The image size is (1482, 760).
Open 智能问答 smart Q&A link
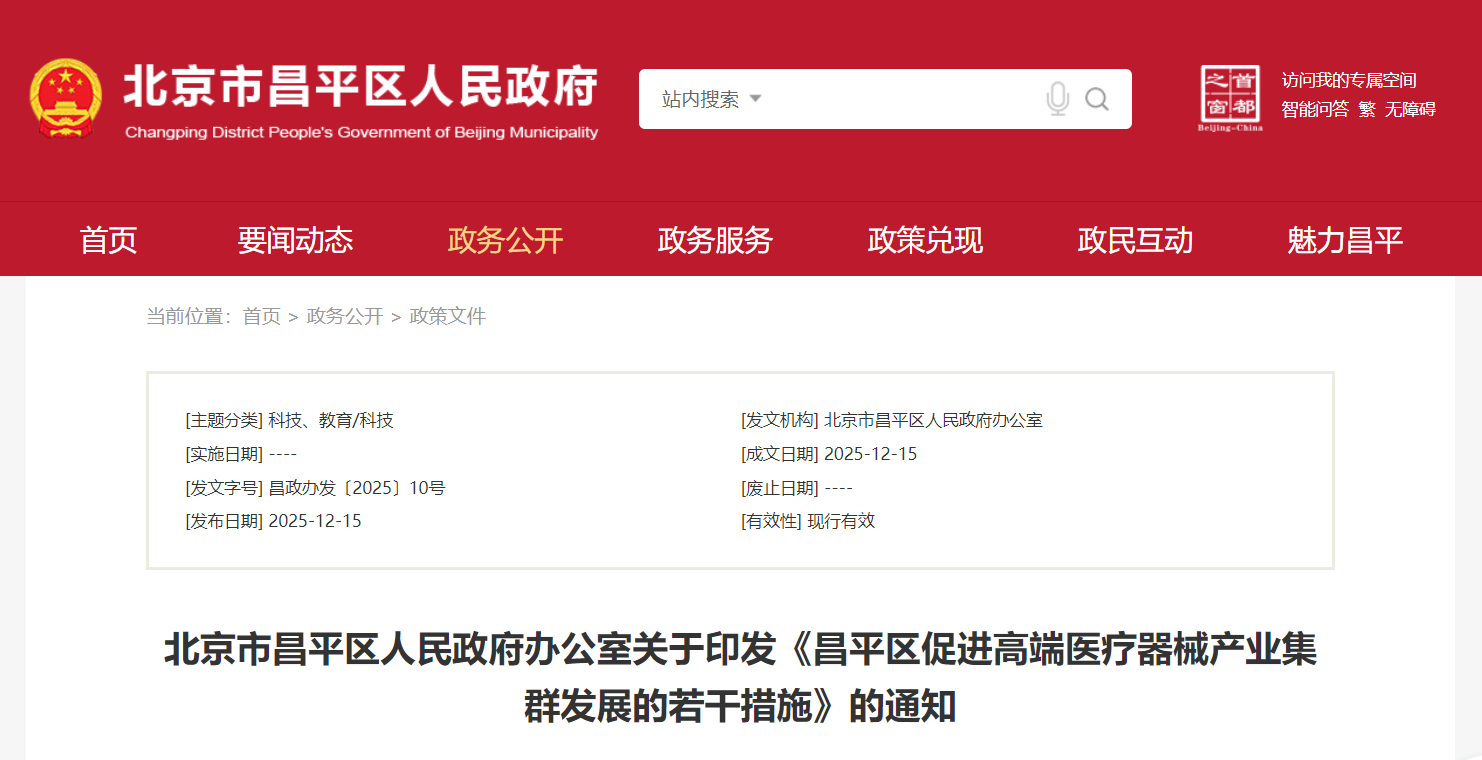pos(1315,110)
